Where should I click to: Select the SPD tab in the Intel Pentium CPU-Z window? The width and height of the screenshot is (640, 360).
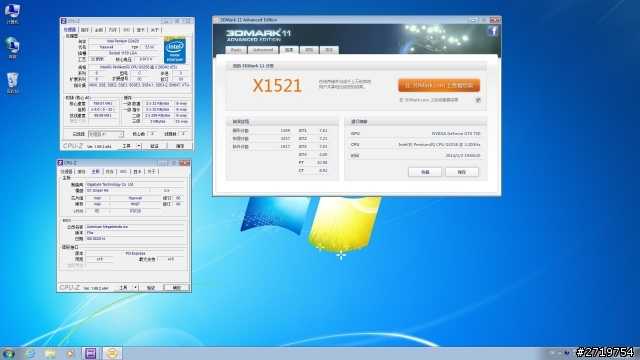click(127, 30)
